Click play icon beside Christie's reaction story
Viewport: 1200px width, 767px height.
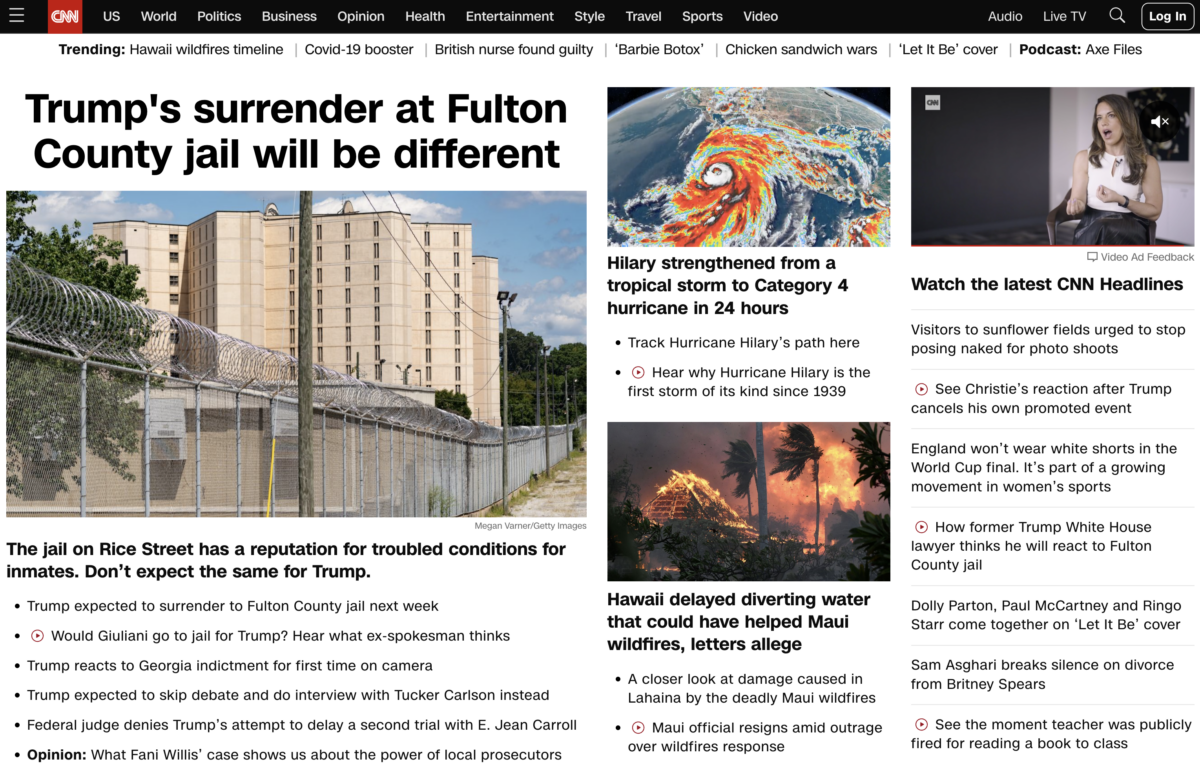(x=921, y=389)
